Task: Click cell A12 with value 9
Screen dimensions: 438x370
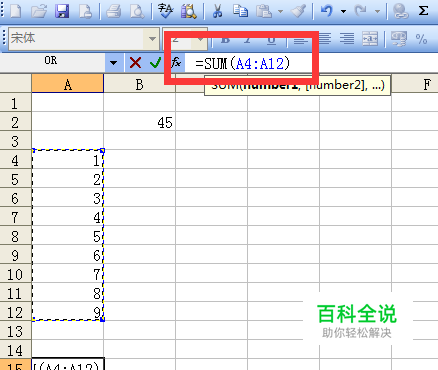Action: click(68, 312)
